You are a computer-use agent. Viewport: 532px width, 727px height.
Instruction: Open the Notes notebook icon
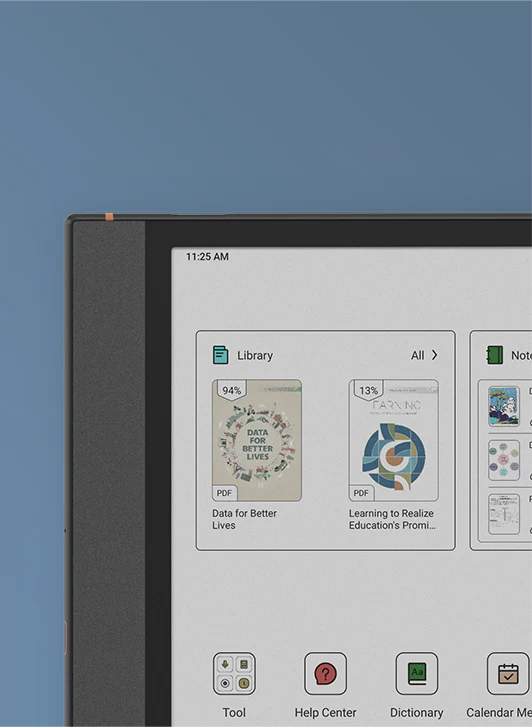tap(494, 355)
